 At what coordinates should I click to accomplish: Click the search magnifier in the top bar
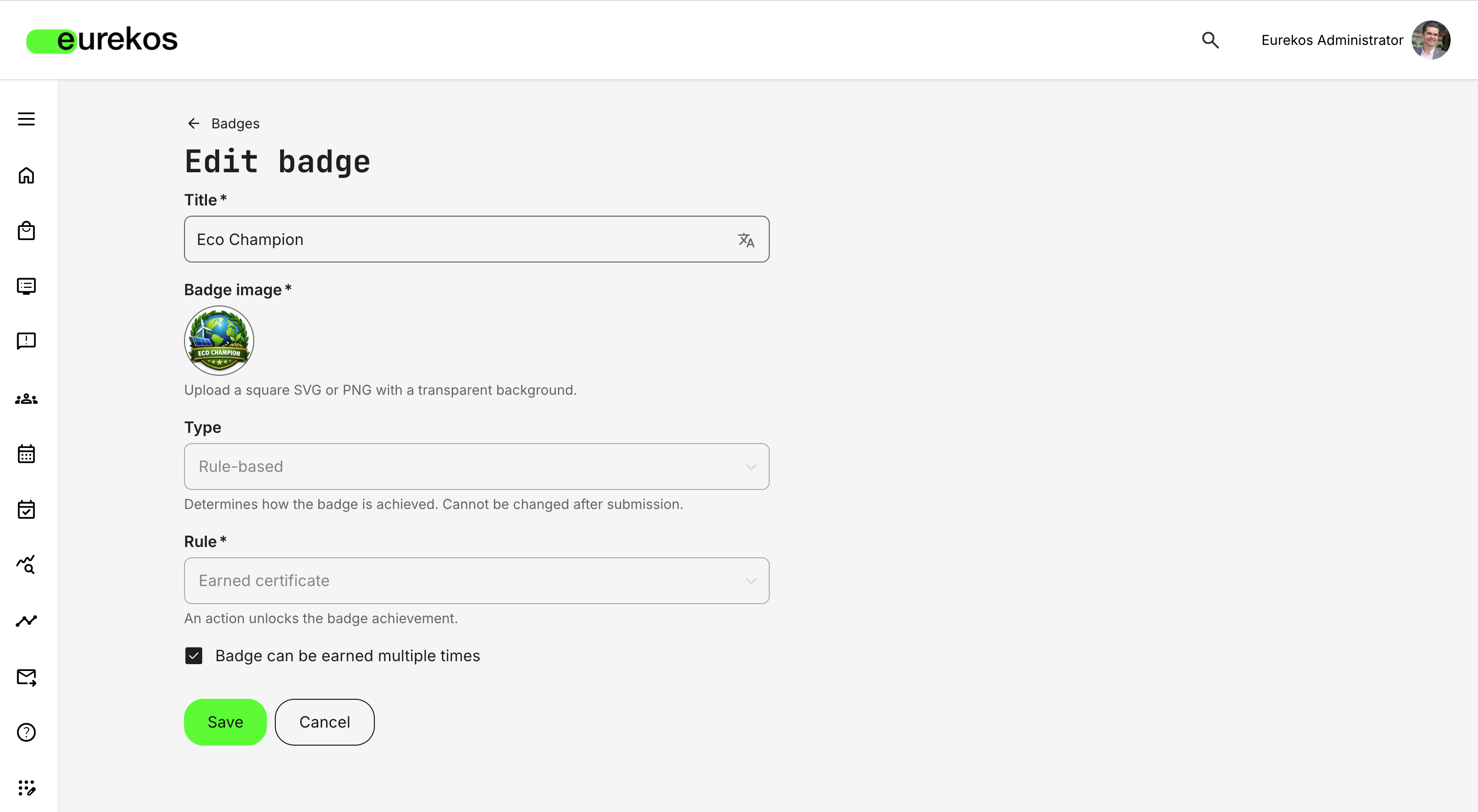click(1210, 40)
